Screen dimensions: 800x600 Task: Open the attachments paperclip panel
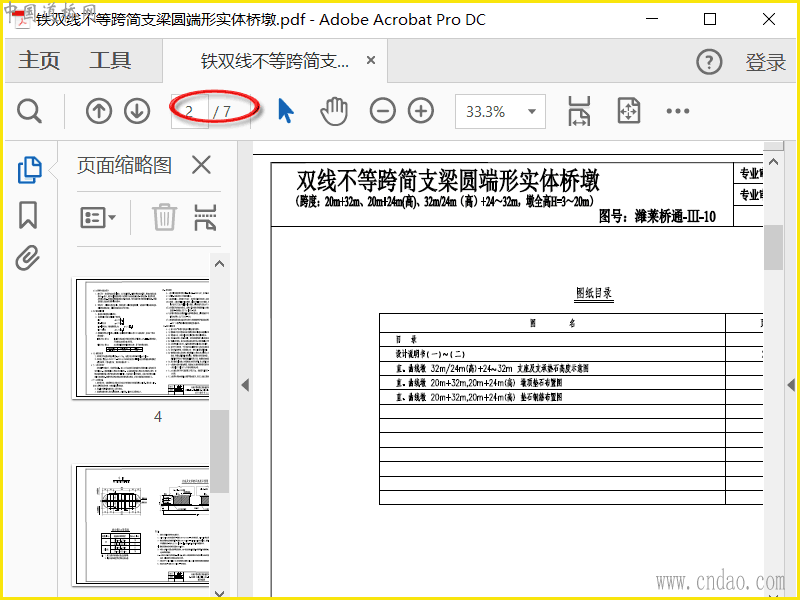[28, 258]
